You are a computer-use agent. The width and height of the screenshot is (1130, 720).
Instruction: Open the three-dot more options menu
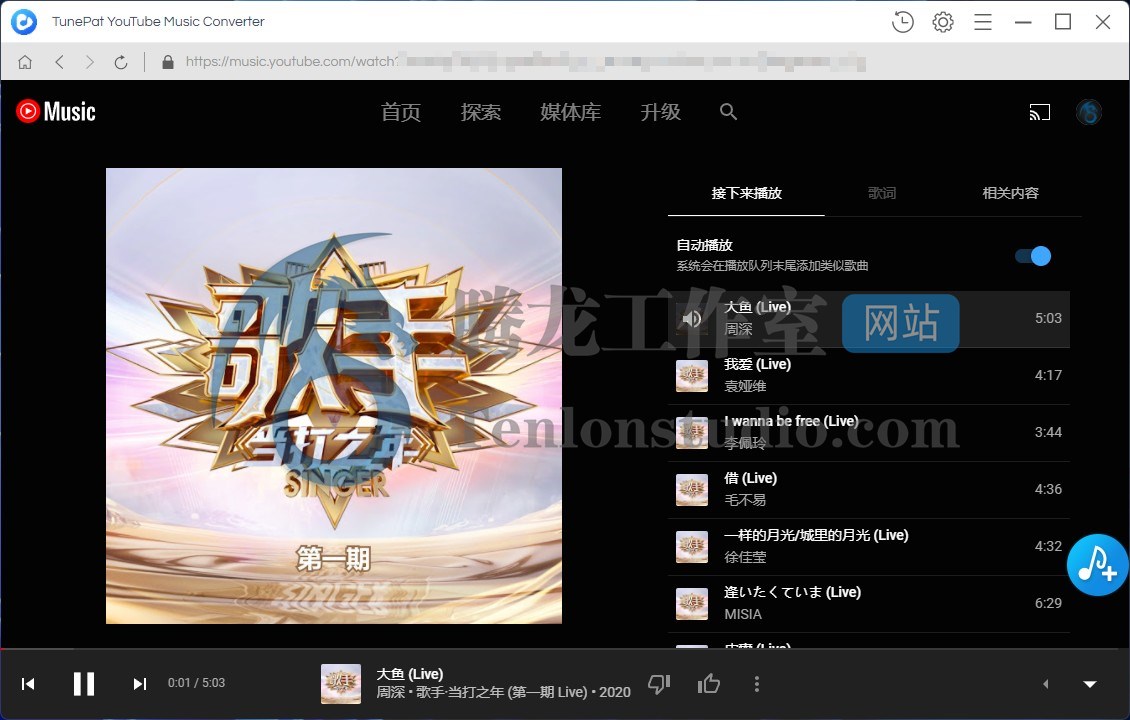pos(757,684)
